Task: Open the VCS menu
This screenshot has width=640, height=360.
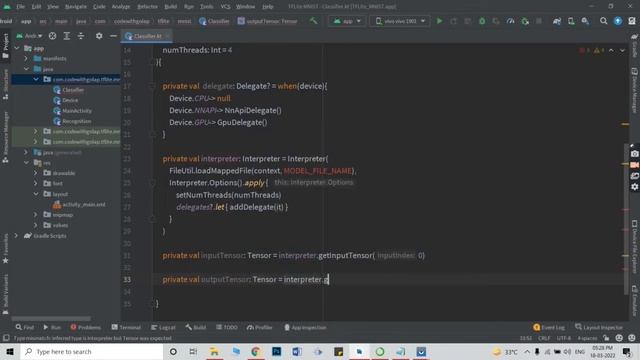Action: point(225,7)
